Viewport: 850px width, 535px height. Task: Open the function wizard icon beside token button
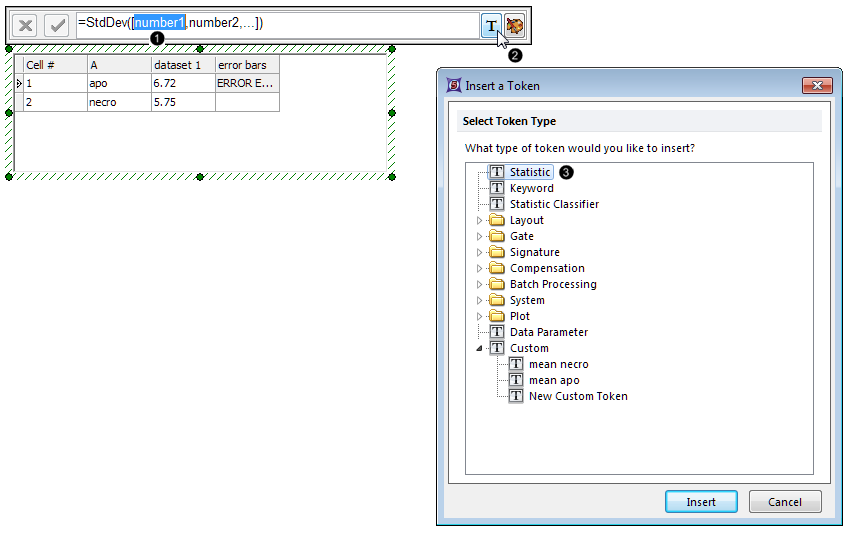(x=515, y=26)
